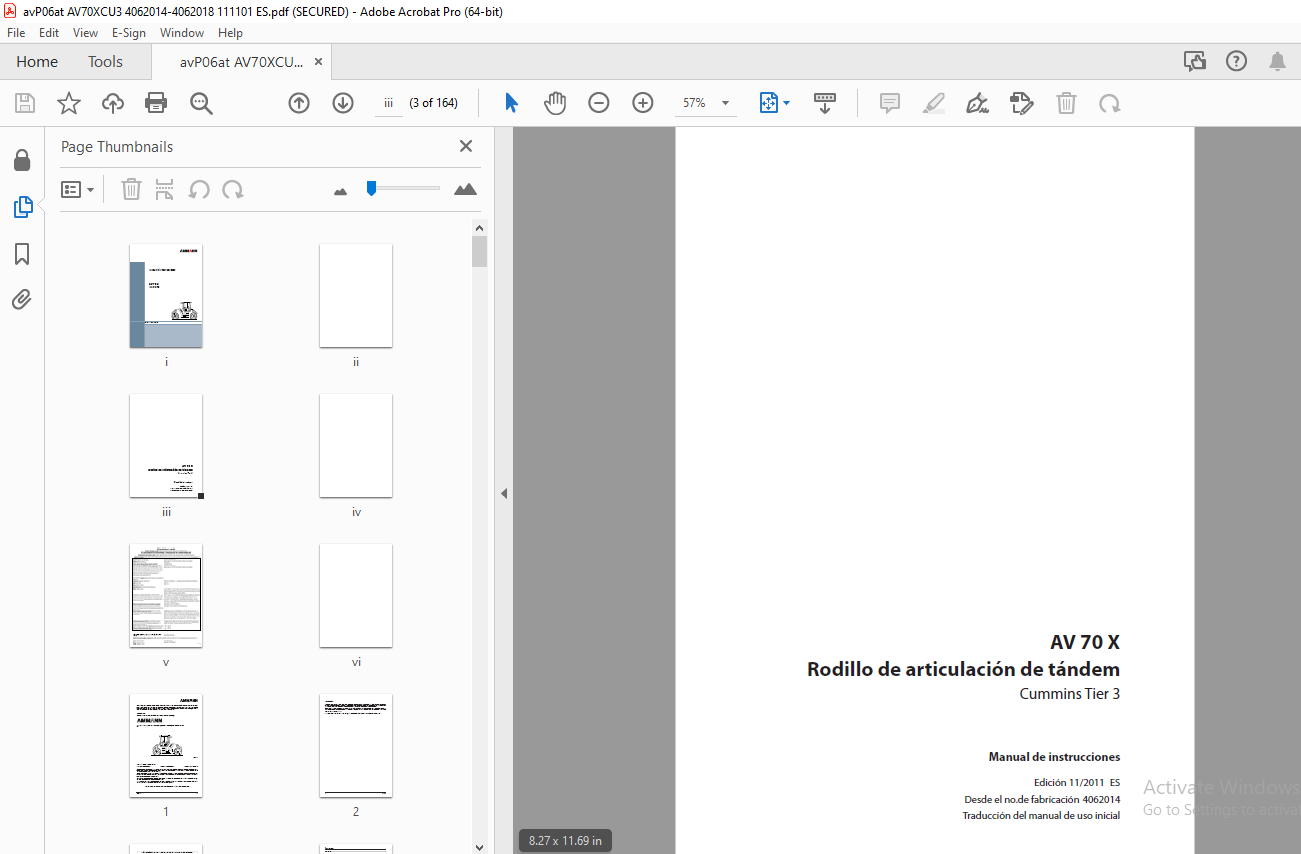Open Attachments paperclip panel
Viewport: 1301px width, 854px height.
point(22,300)
